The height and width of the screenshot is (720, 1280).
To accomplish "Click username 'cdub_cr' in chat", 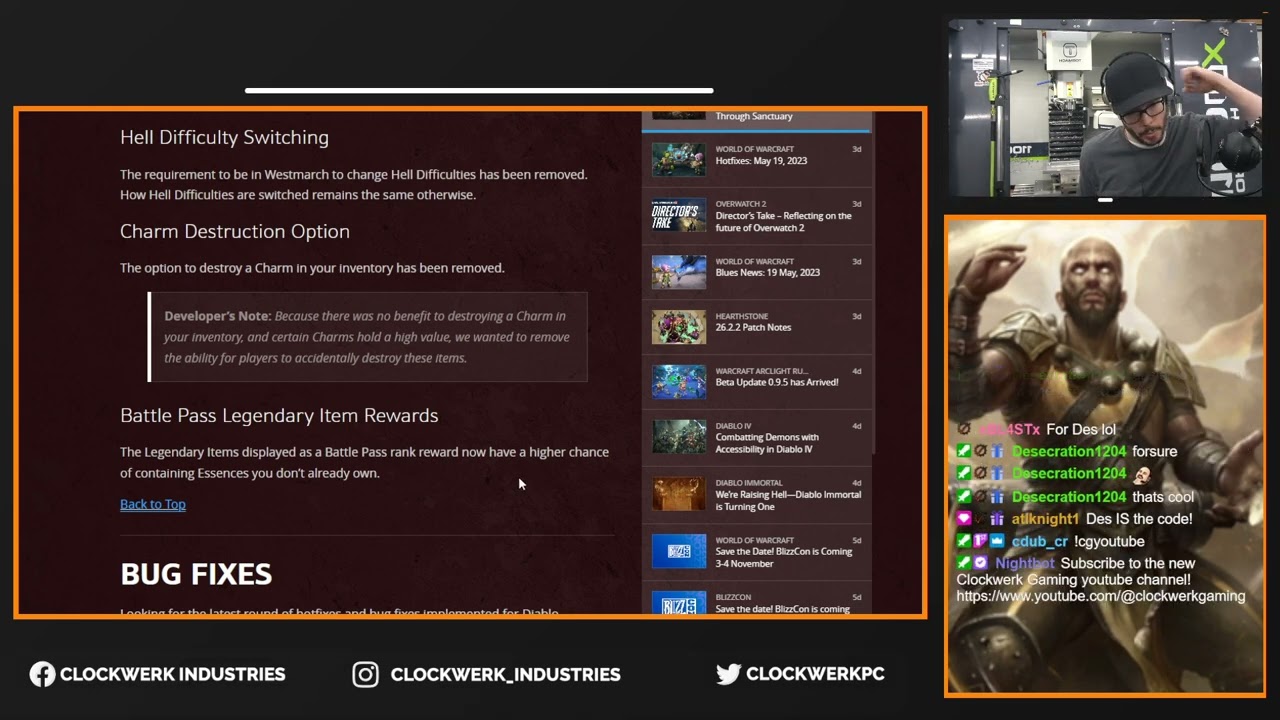I will coord(1039,541).
